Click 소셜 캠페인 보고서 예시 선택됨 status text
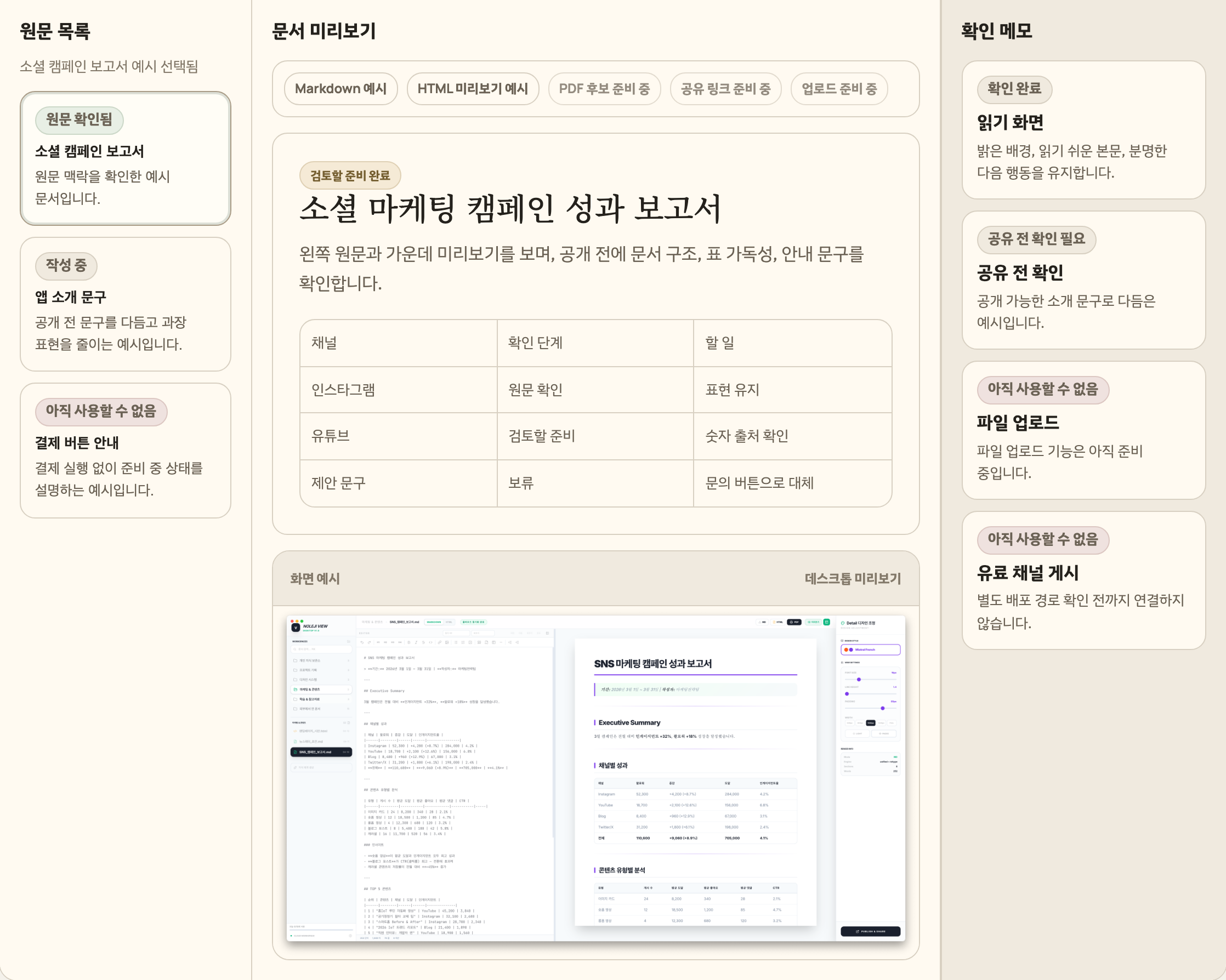 click(109, 66)
